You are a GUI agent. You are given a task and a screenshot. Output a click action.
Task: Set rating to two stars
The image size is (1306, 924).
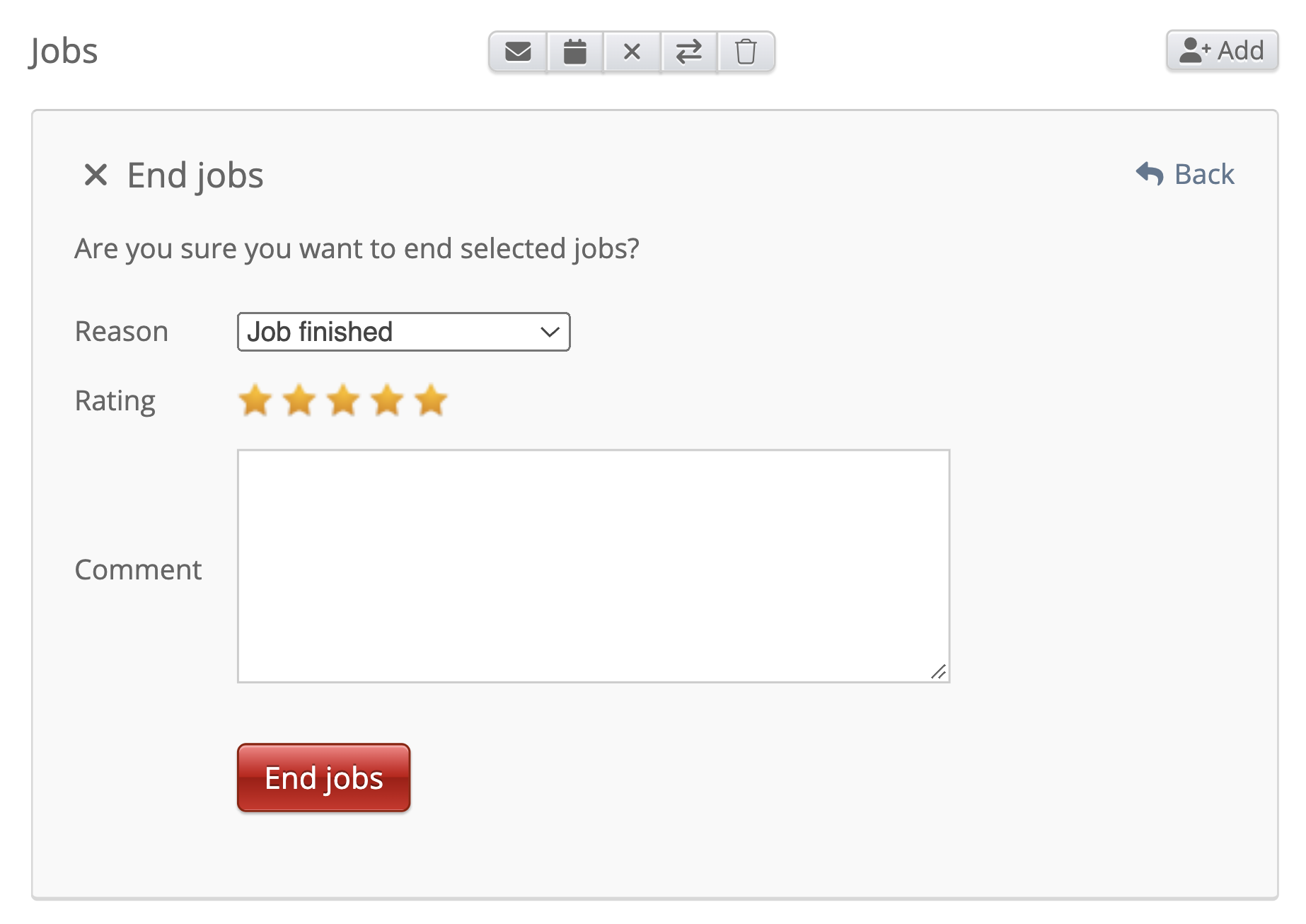point(299,400)
